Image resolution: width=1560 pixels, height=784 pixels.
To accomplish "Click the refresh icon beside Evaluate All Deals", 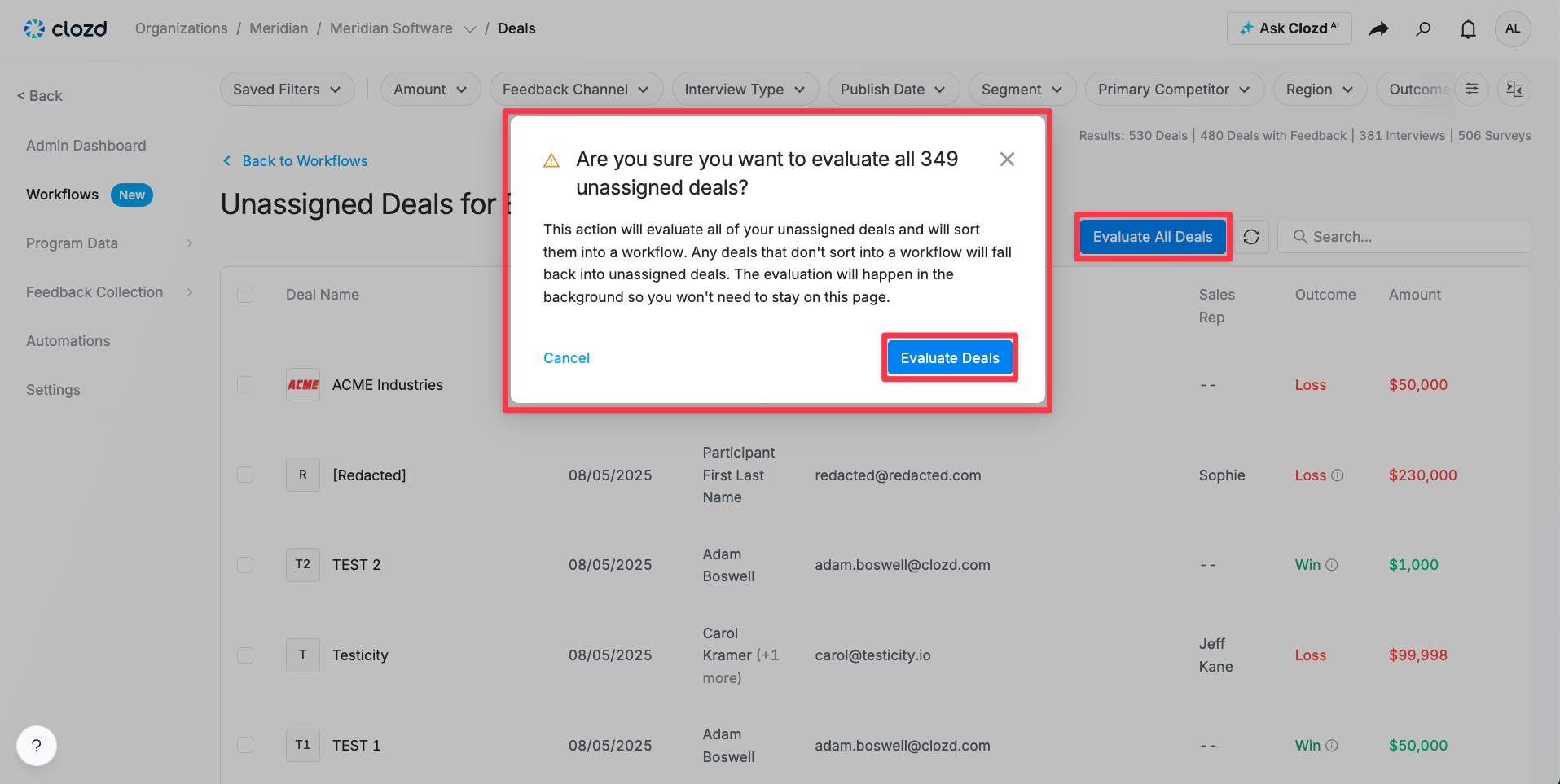I will point(1251,237).
